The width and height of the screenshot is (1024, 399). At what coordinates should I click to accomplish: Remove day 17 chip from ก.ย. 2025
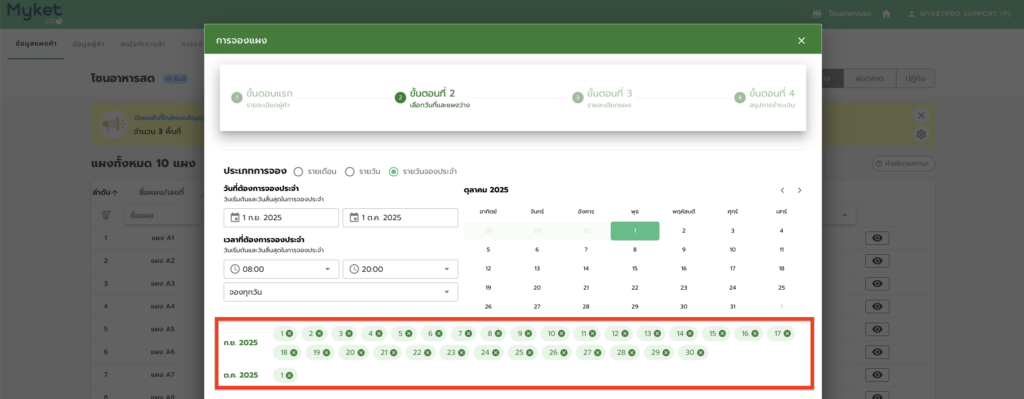pos(787,334)
